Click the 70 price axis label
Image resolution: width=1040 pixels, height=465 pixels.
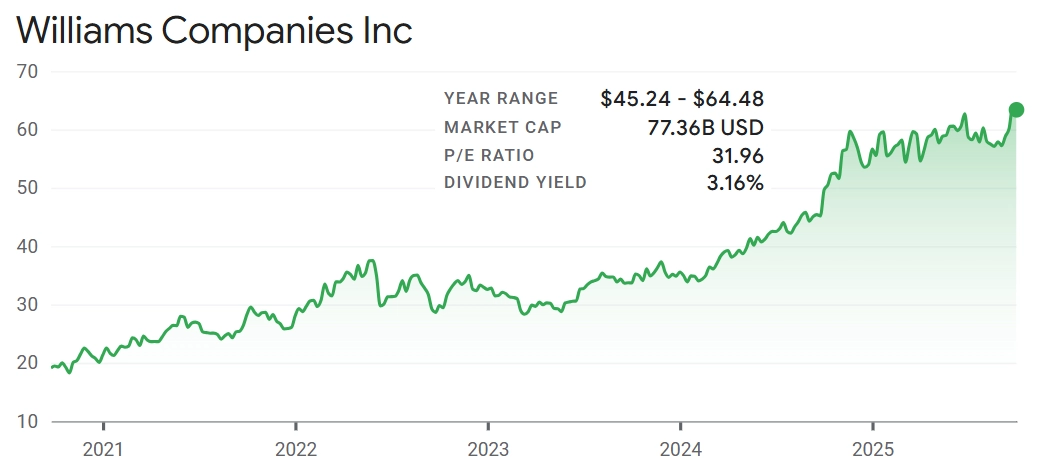tap(27, 72)
